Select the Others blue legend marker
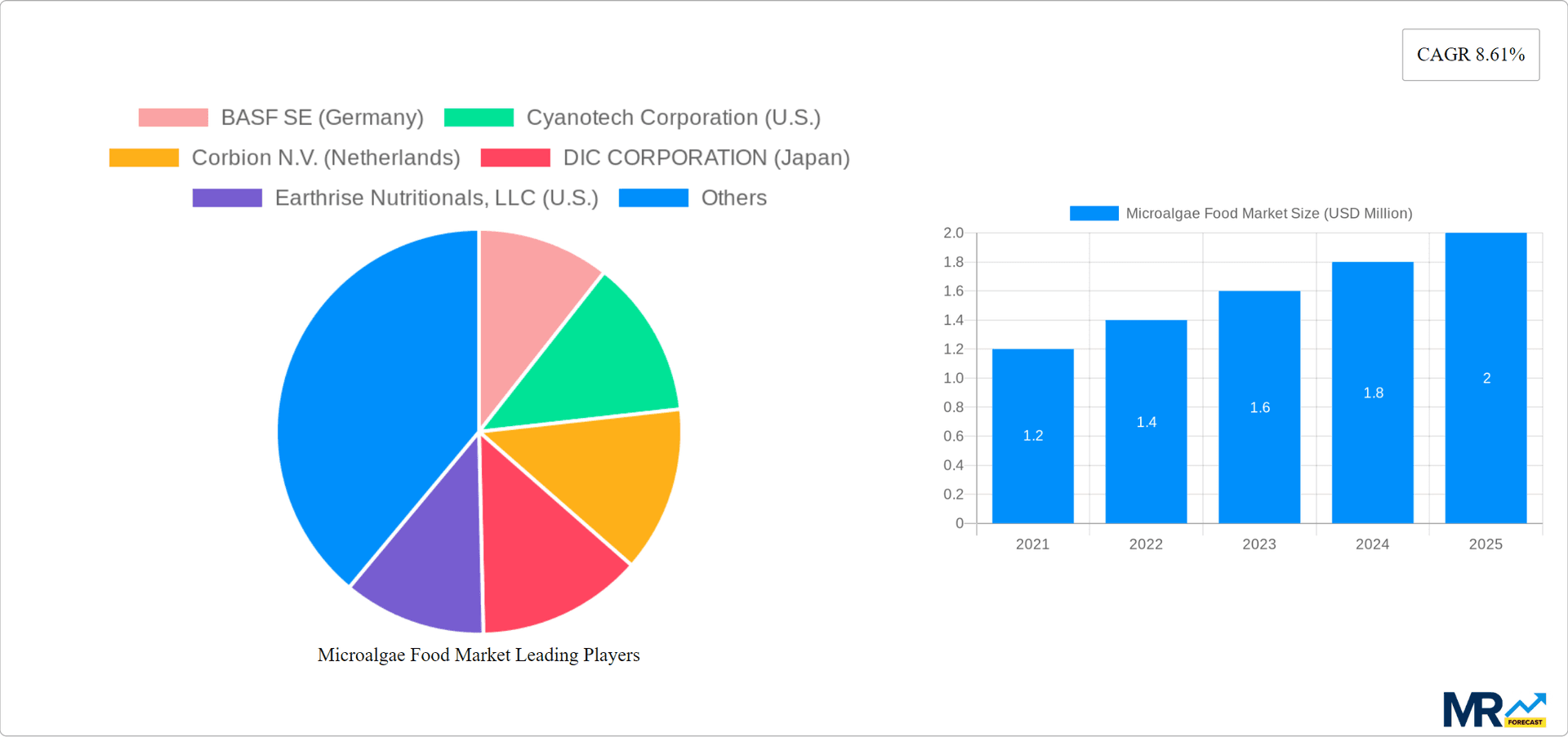Image resolution: width=1568 pixels, height=737 pixels. pos(653,197)
